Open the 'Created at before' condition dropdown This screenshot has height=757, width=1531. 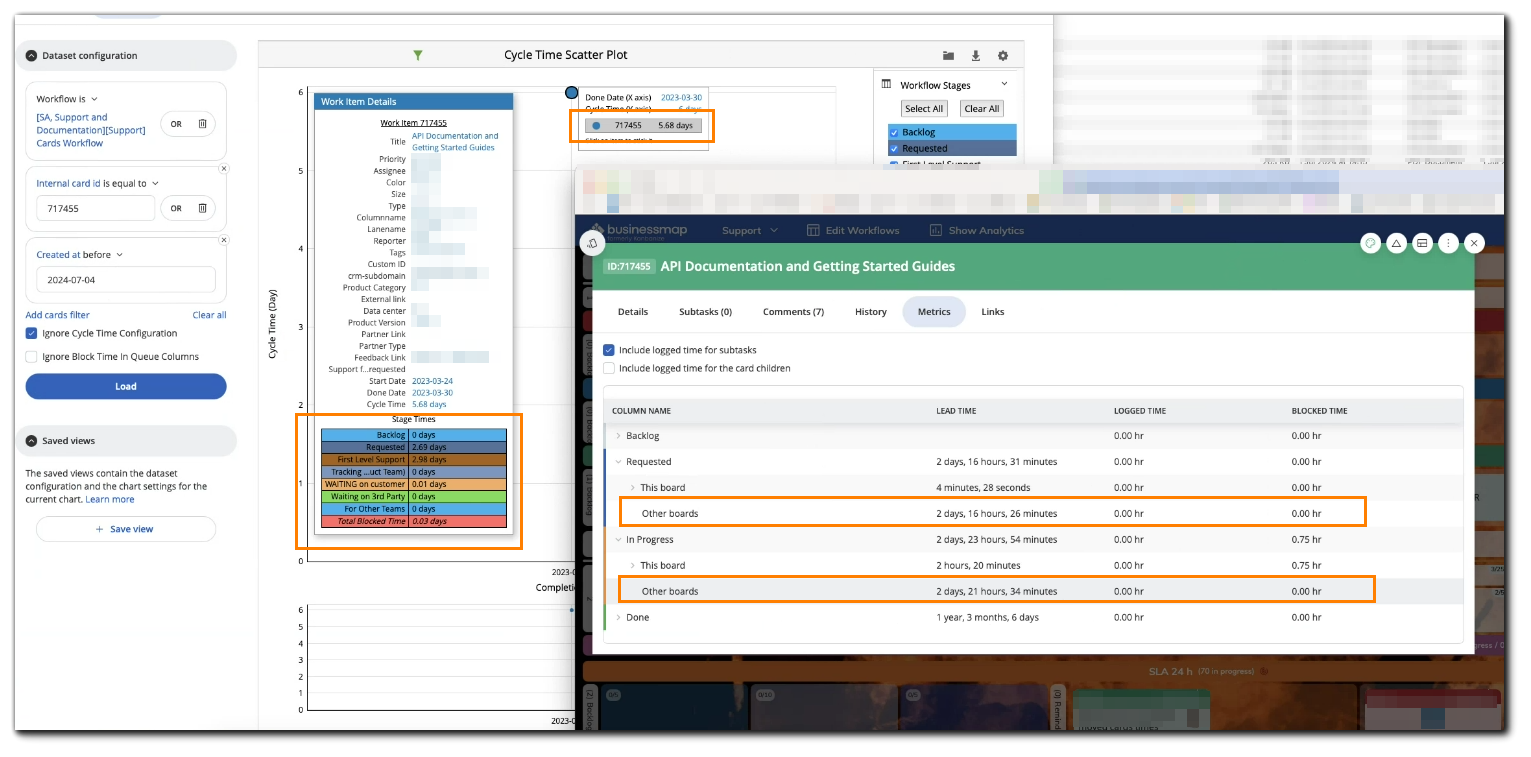click(119, 255)
